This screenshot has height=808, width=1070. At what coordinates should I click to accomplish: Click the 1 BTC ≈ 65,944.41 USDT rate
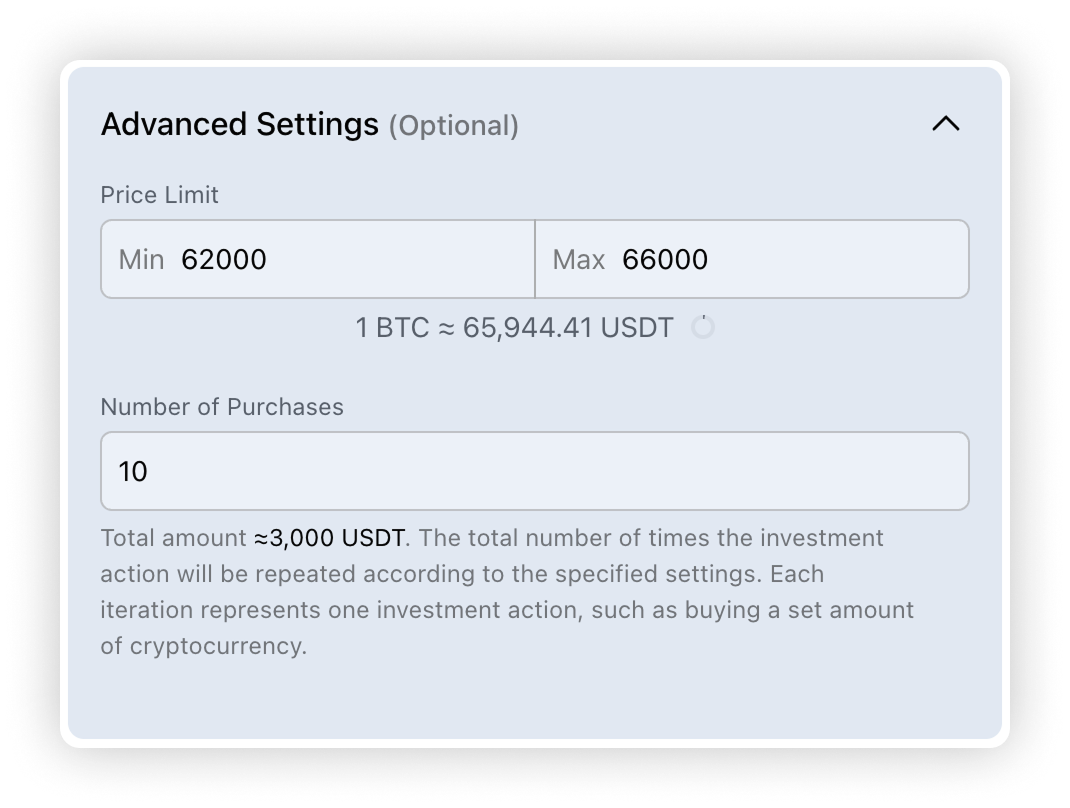click(514, 328)
